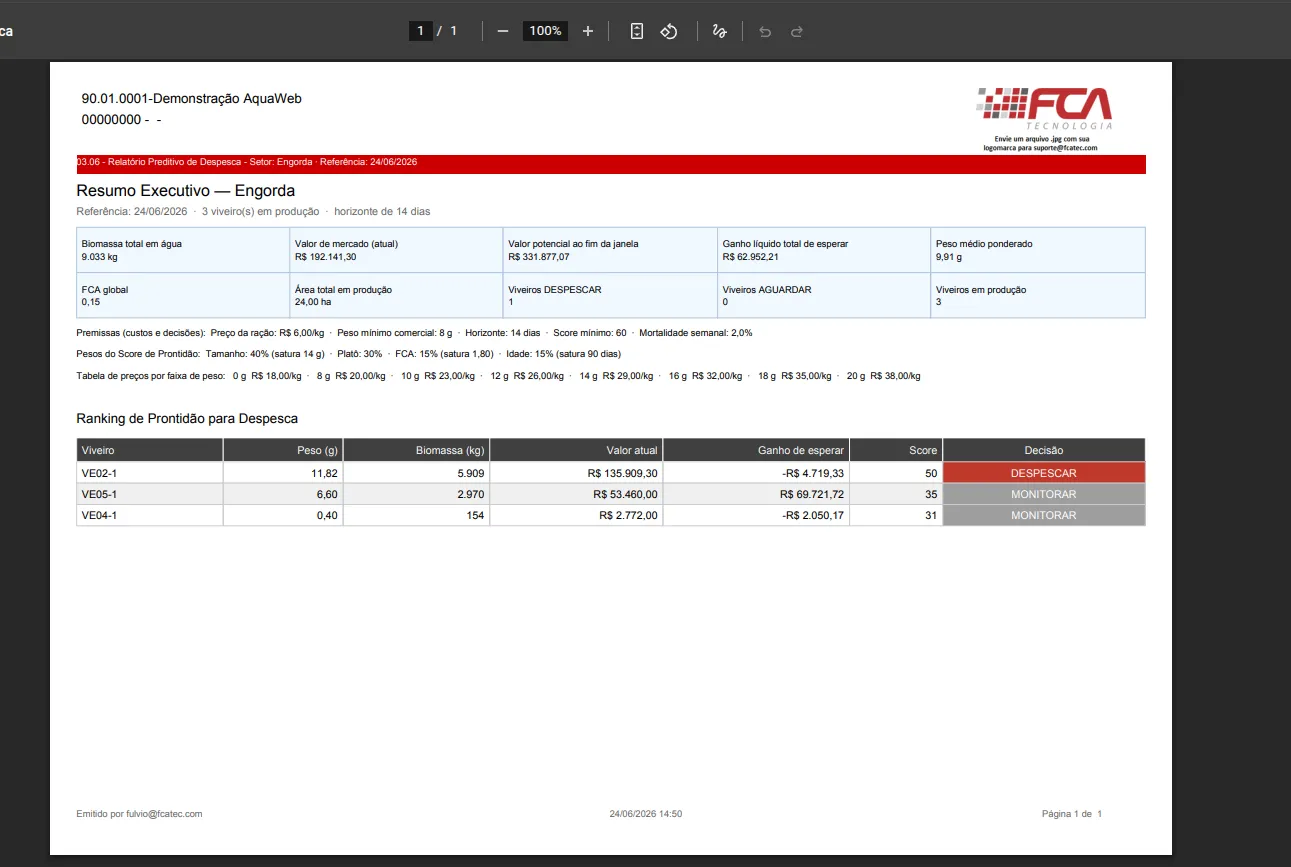
Task: Click the Viveiros DESPESCAR card
Action: click(x=610, y=295)
